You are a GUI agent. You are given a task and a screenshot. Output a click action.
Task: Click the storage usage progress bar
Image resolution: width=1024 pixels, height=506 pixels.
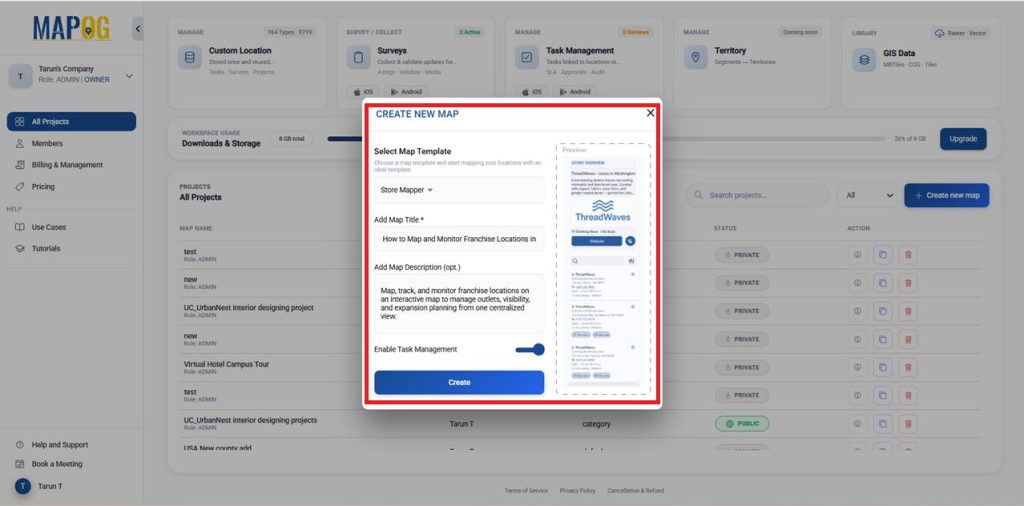pyautogui.click(x=605, y=138)
